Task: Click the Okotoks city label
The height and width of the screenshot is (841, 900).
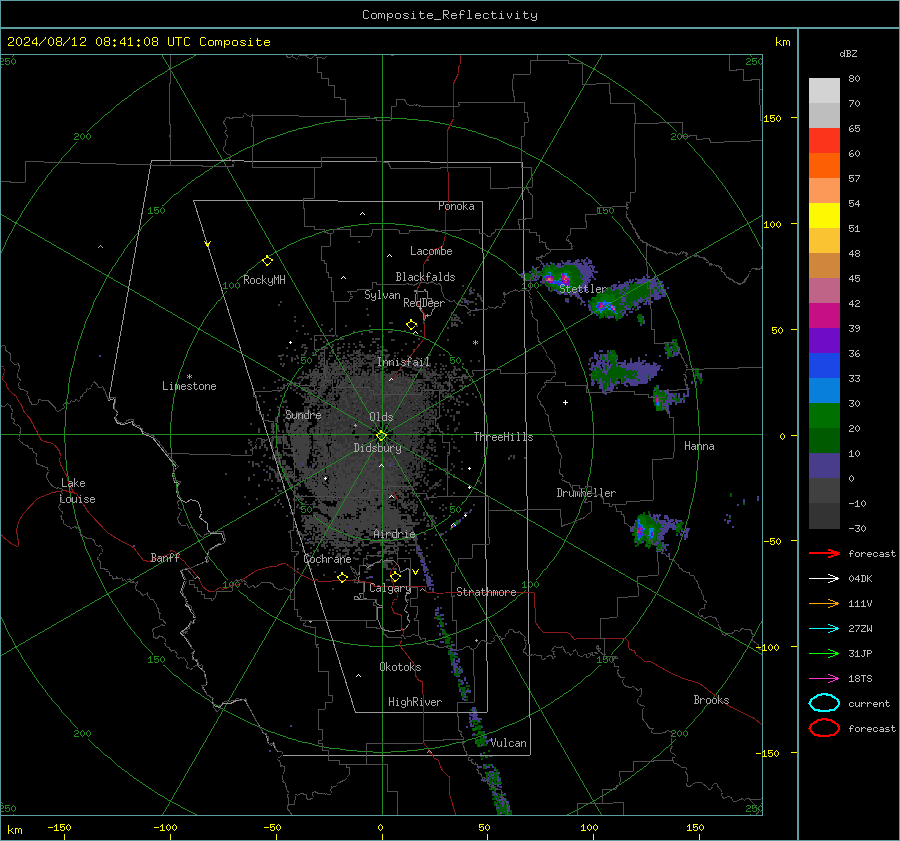Action: point(400,667)
